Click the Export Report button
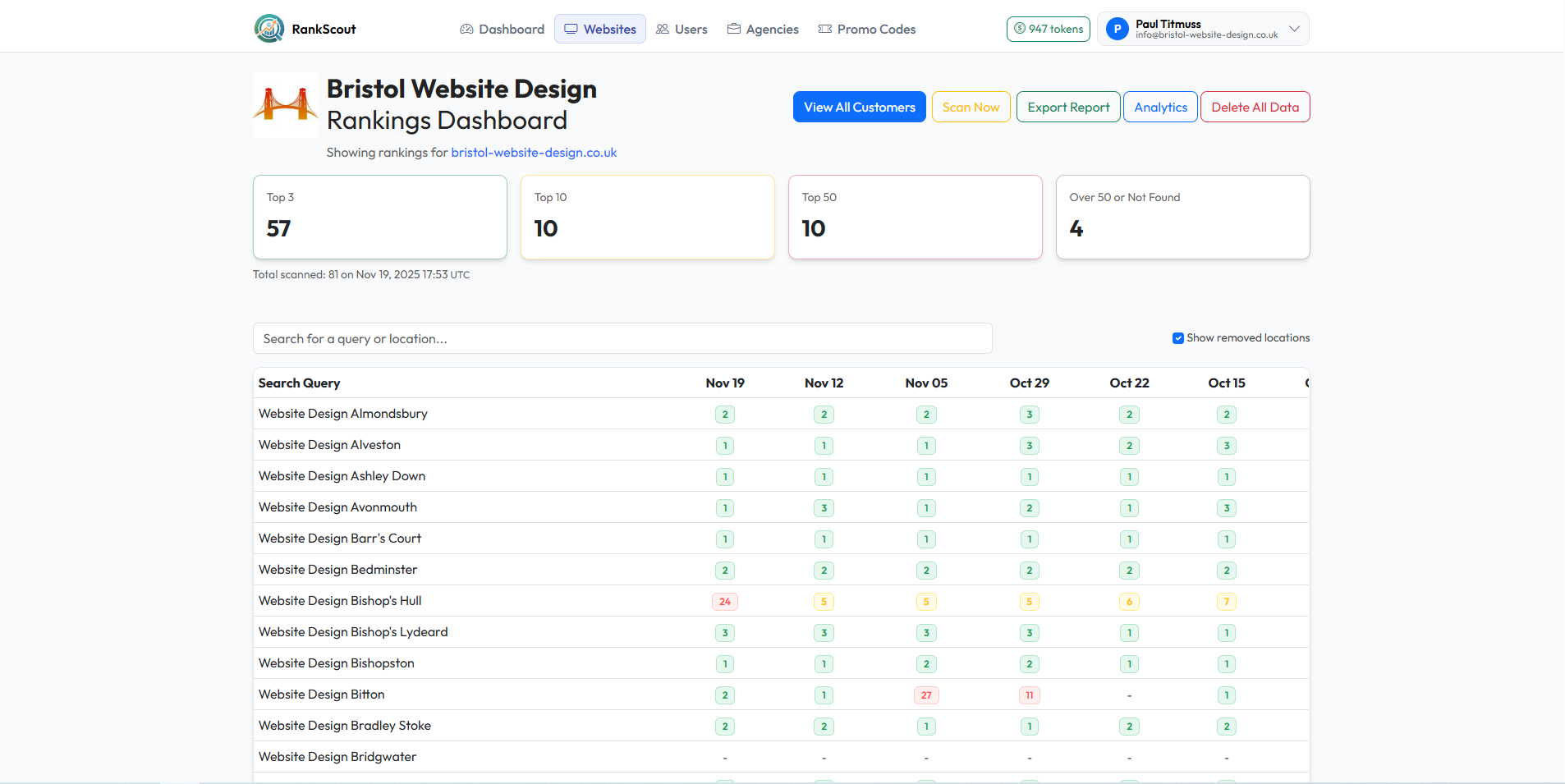 click(x=1067, y=107)
